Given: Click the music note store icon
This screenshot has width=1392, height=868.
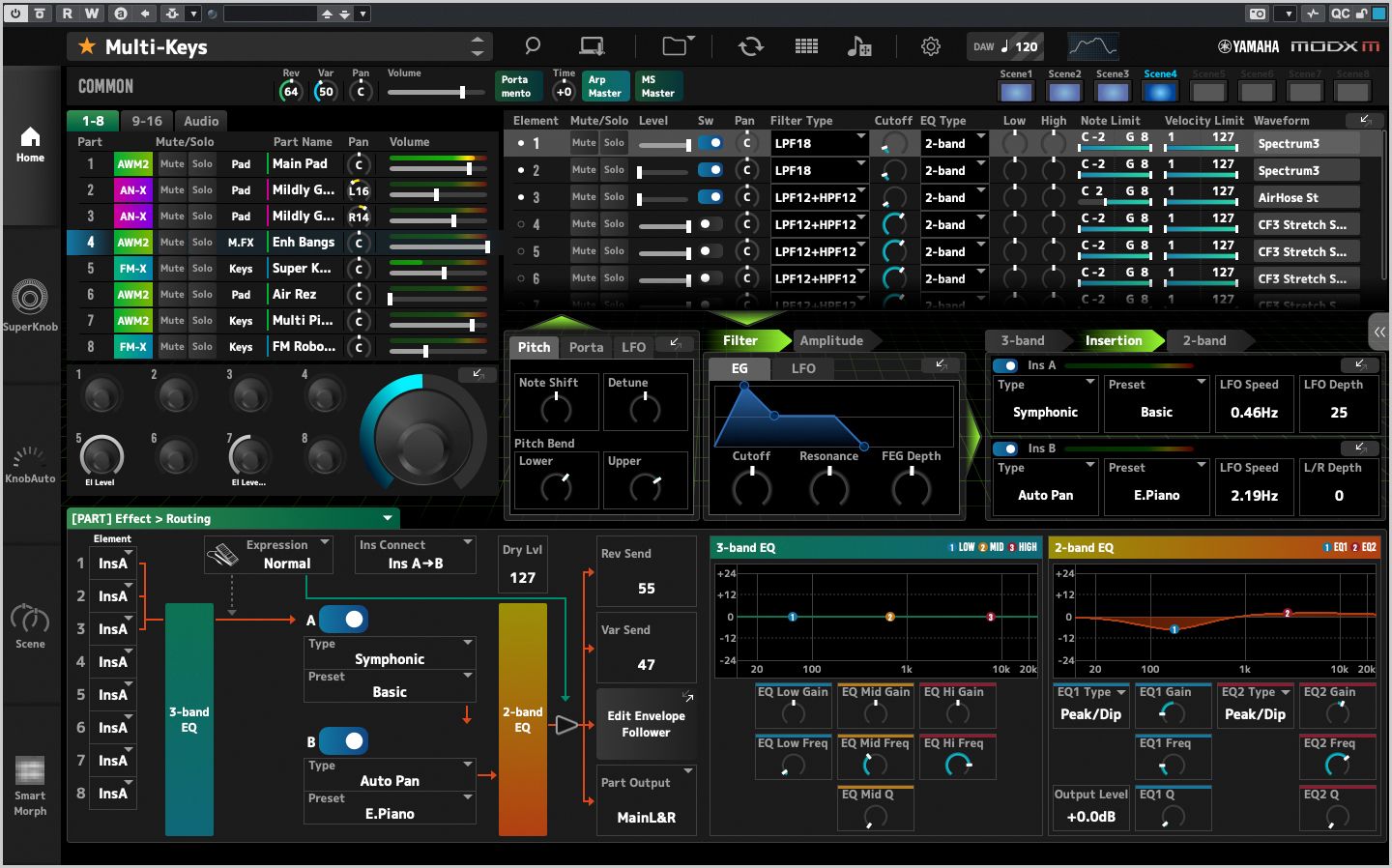Looking at the screenshot, I should tap(860, 45).
